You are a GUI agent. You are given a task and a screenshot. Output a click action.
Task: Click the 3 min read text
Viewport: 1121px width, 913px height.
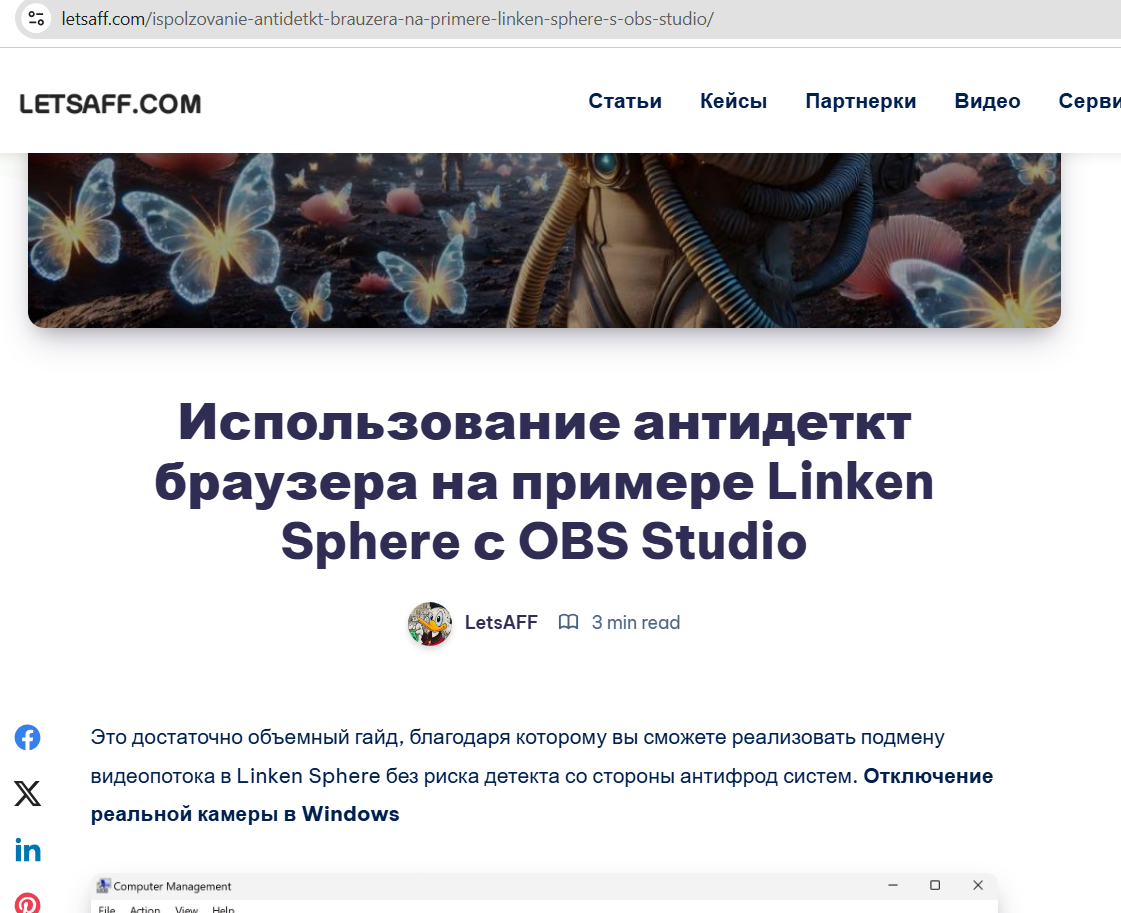(636, 623)
